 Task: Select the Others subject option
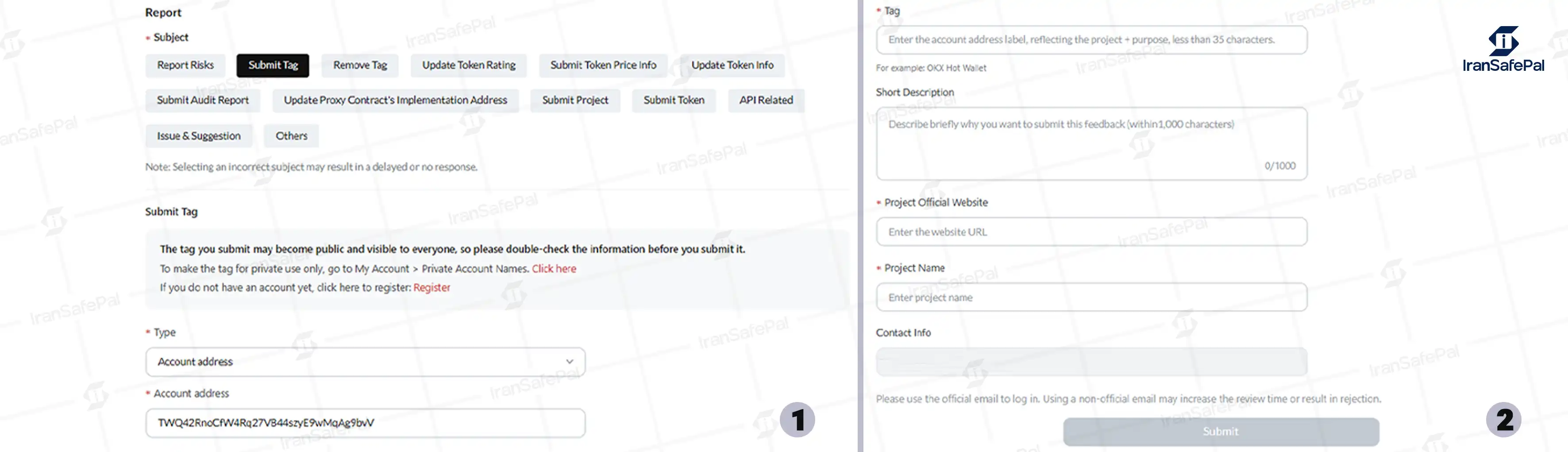(291, 136)
